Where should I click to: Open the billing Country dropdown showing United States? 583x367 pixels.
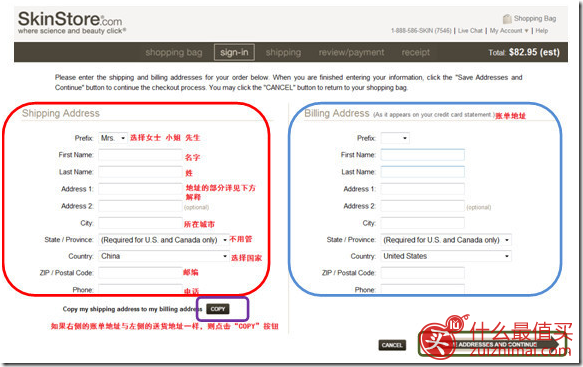point(446,256)
